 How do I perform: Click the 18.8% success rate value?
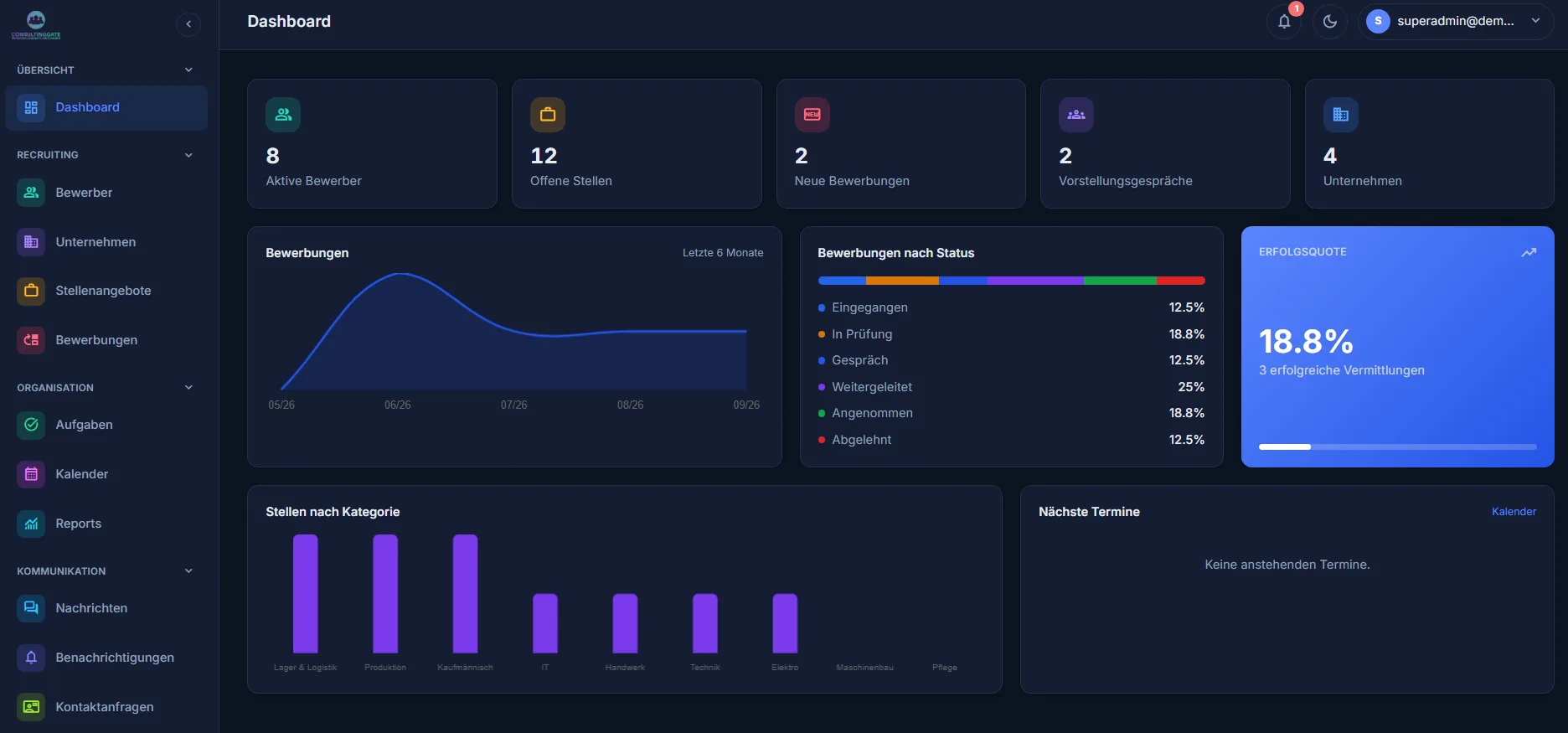[x=1306, y=342]
